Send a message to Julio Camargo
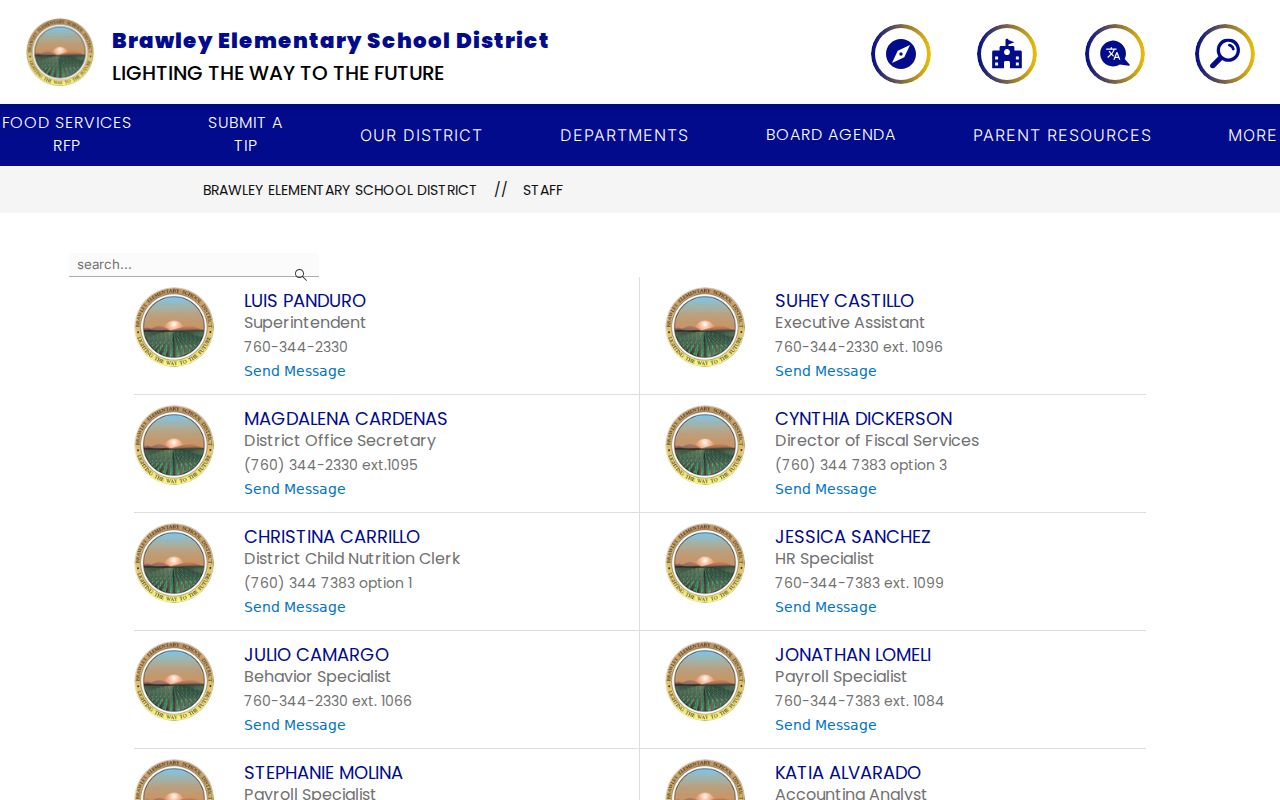Viewport: 1280px width, 800px height. point(295,725)
